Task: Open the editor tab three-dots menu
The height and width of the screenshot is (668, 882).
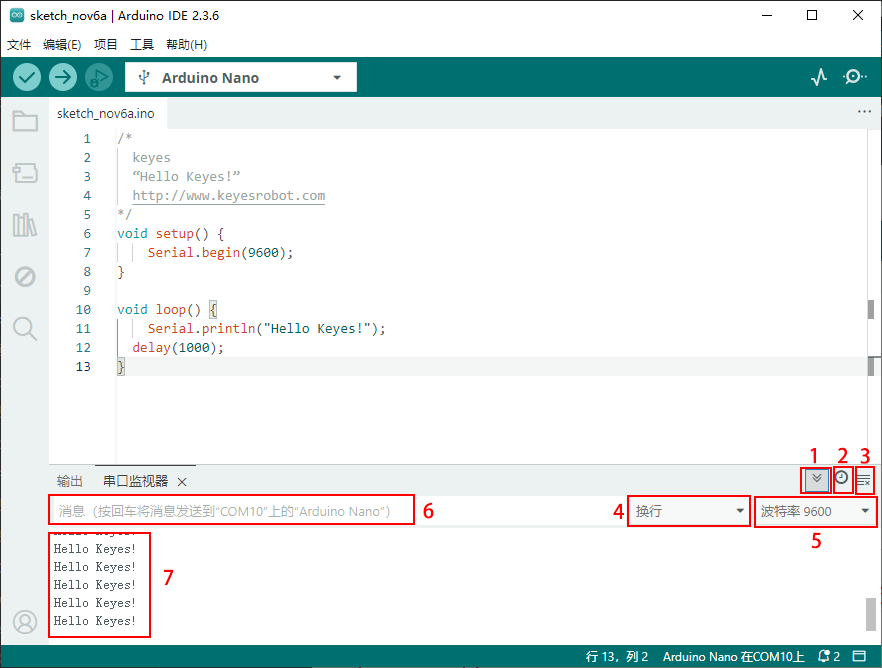Action: point(865,111)
